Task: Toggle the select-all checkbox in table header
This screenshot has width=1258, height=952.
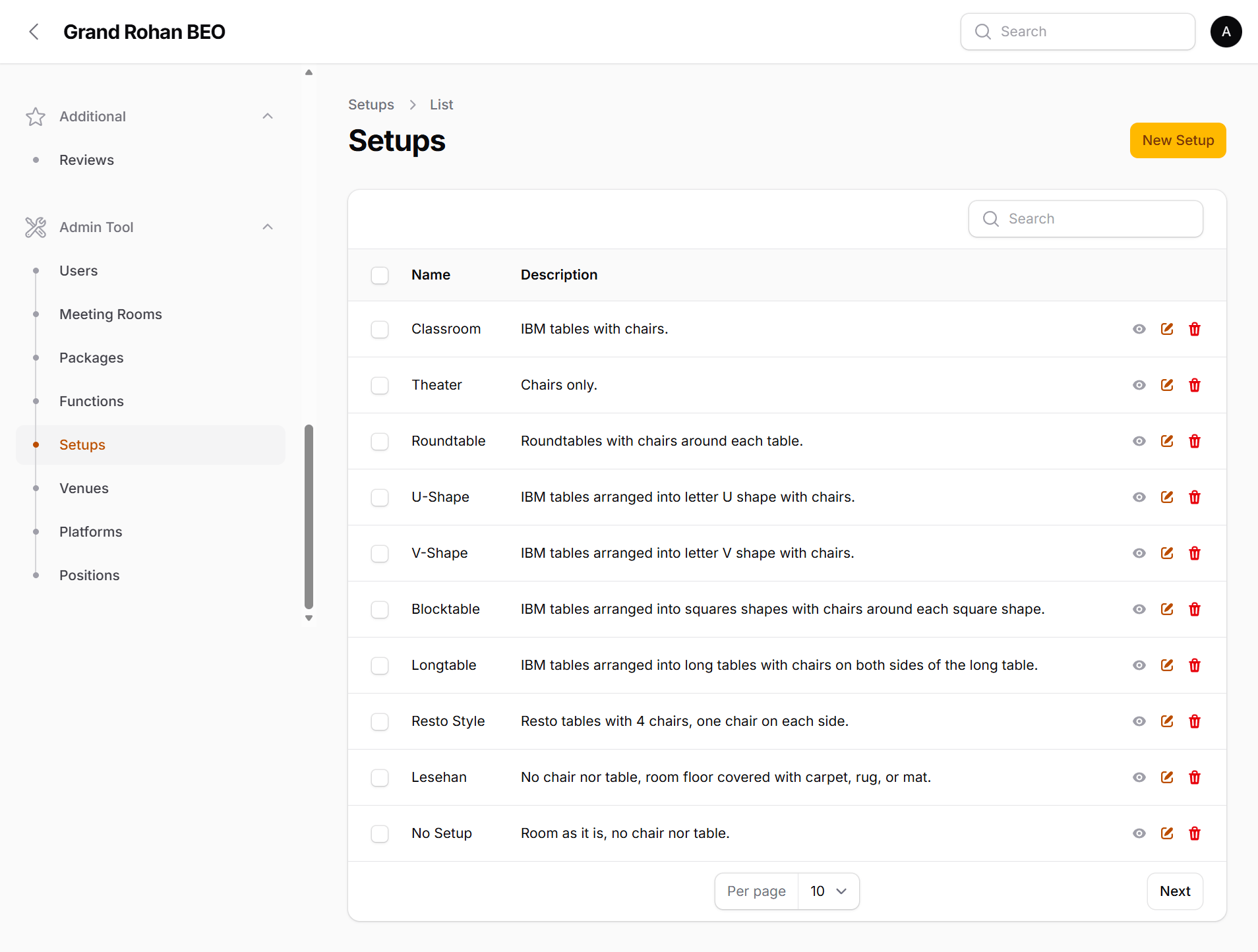Action: (x=380, y=275)
